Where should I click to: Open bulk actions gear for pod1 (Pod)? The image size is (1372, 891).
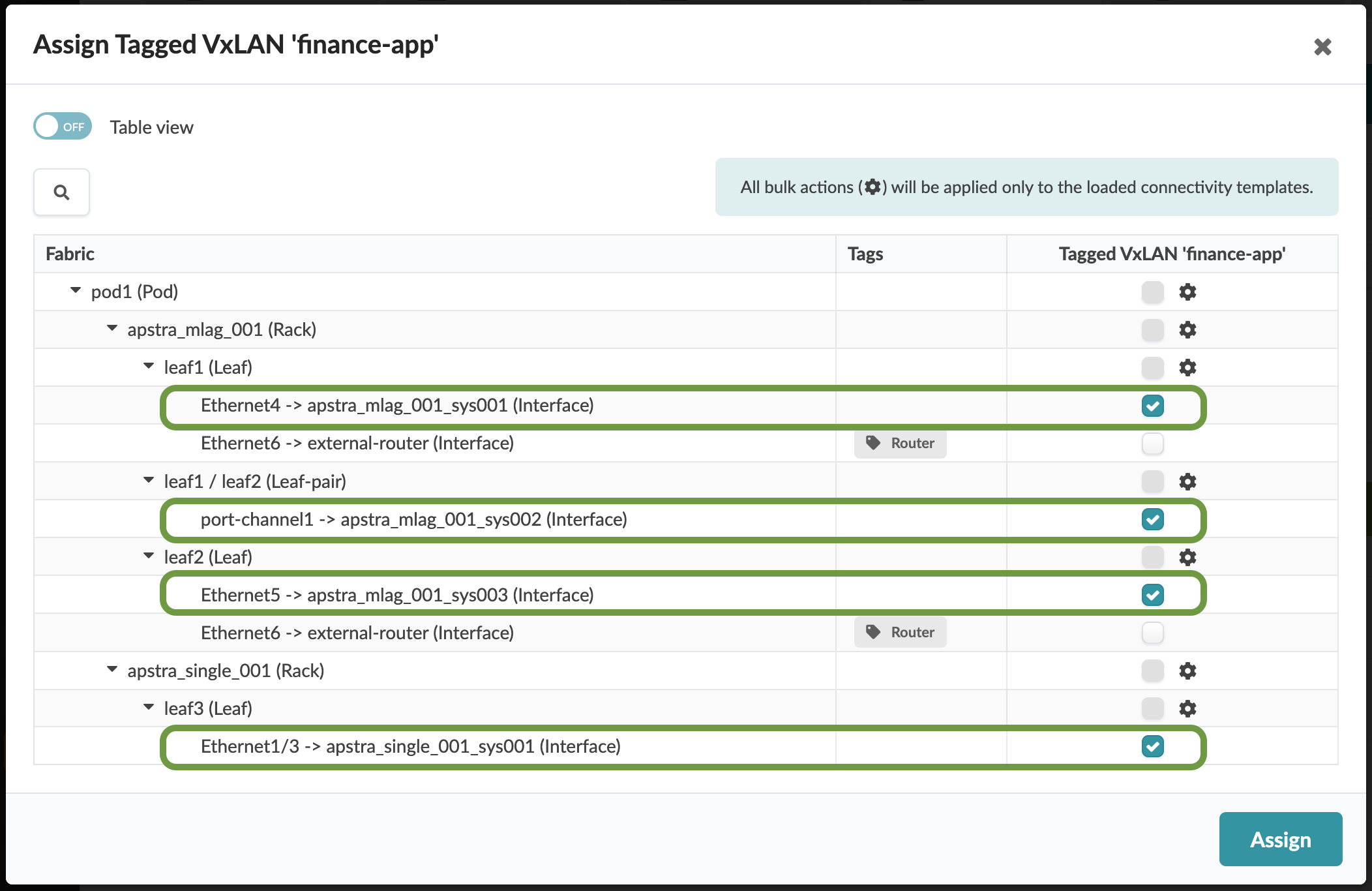click(1187, 292)
